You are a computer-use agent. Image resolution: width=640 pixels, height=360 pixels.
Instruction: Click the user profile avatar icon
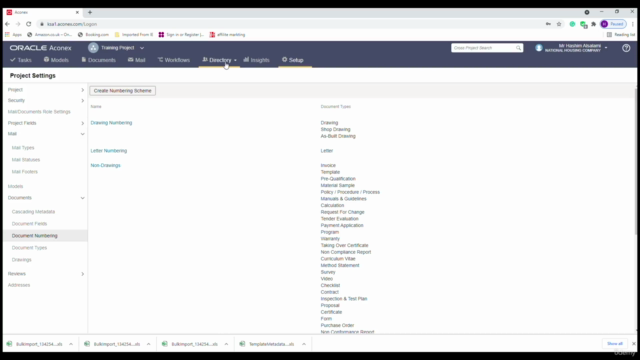[x=539, y=48]
